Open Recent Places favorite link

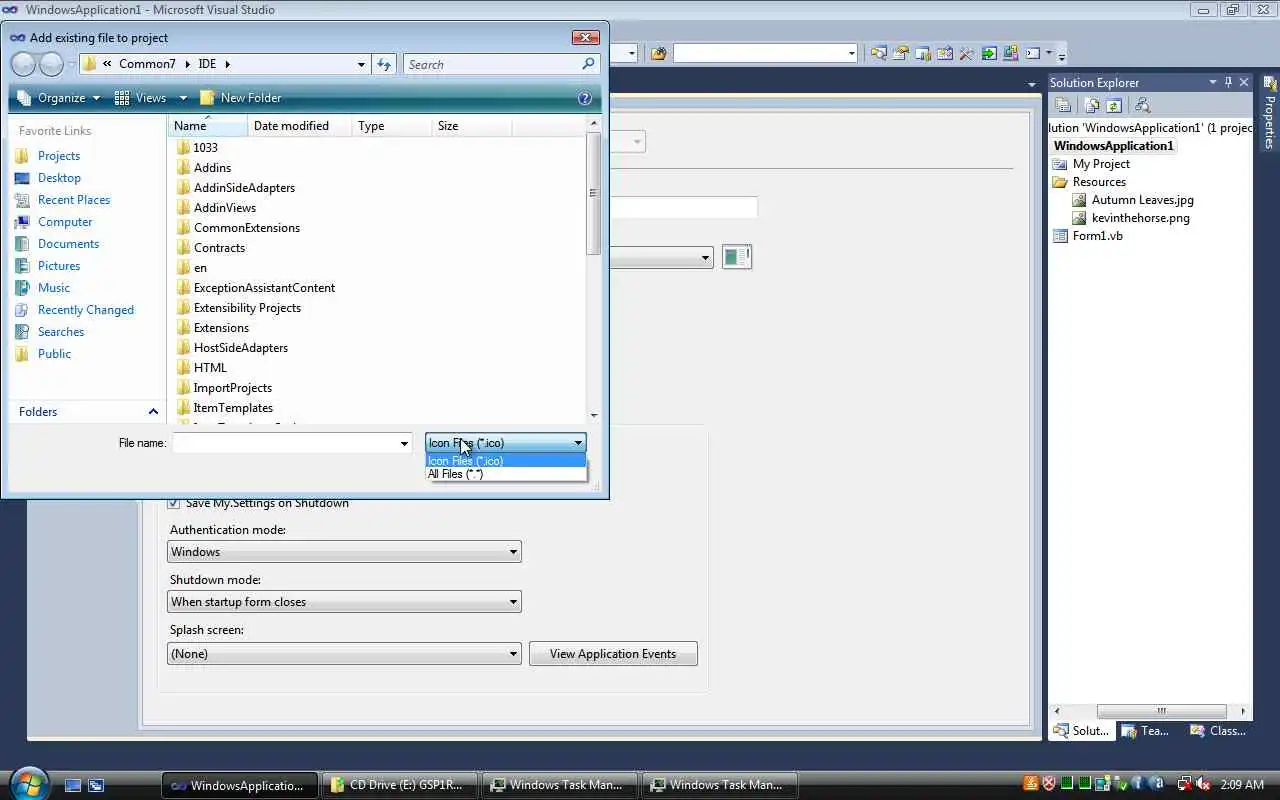(74, 200)
